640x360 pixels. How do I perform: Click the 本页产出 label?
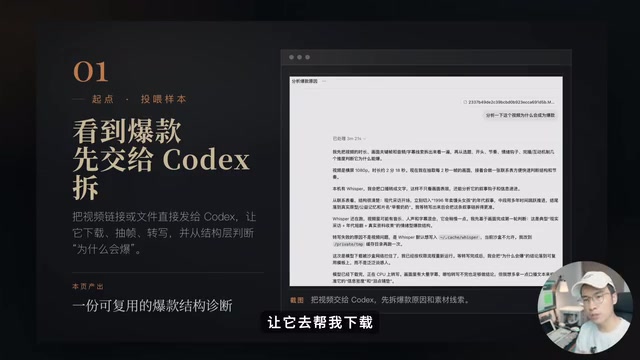click(88, 287)
